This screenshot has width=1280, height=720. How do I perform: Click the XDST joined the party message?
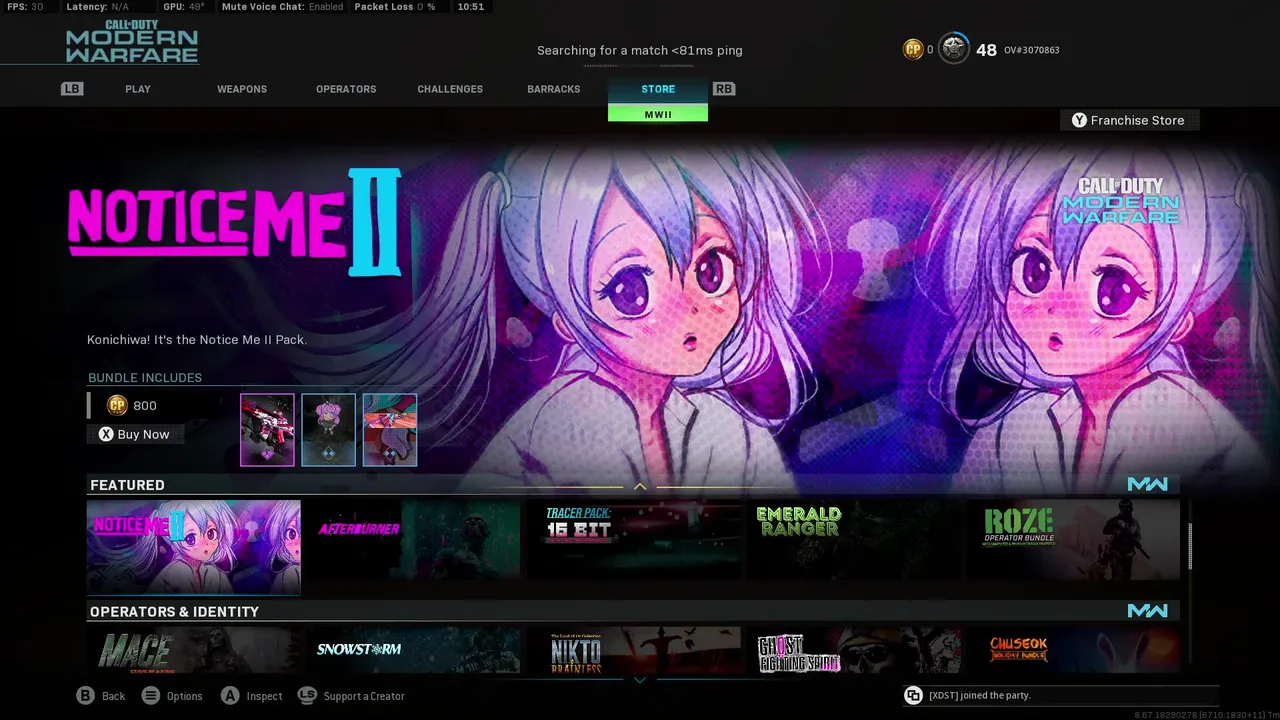coord(979,695)
